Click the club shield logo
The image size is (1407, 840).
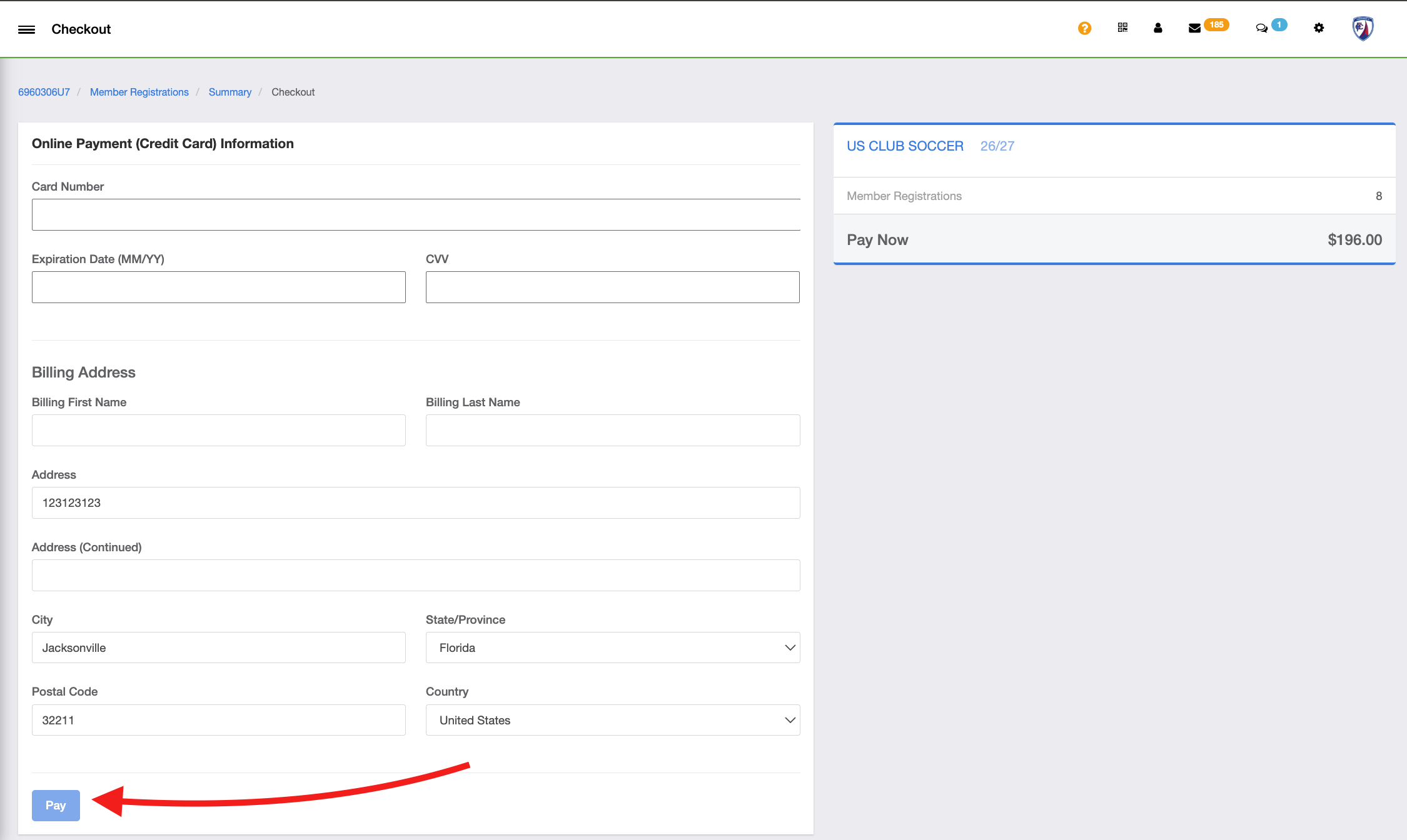1363,28
